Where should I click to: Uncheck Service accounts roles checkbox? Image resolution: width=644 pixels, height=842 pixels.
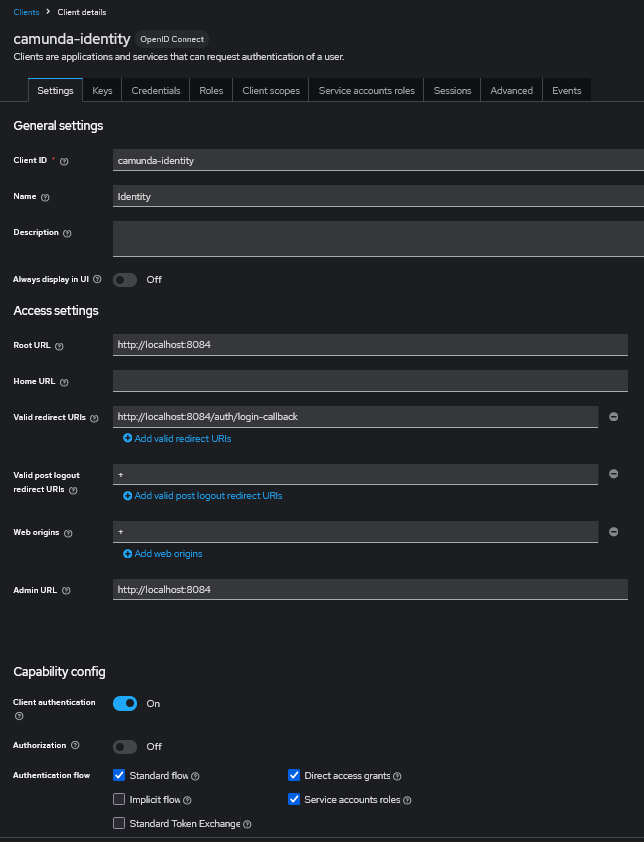click(x=294, y=800)
